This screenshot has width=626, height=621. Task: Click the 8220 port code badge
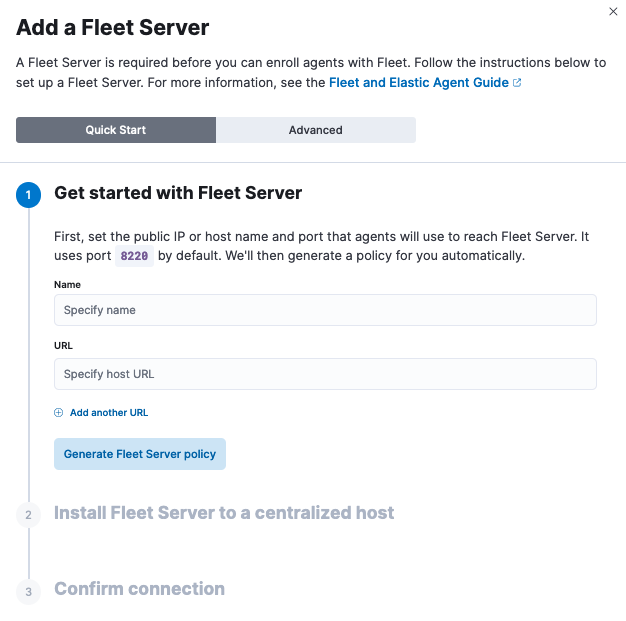[x=134, y=256]
